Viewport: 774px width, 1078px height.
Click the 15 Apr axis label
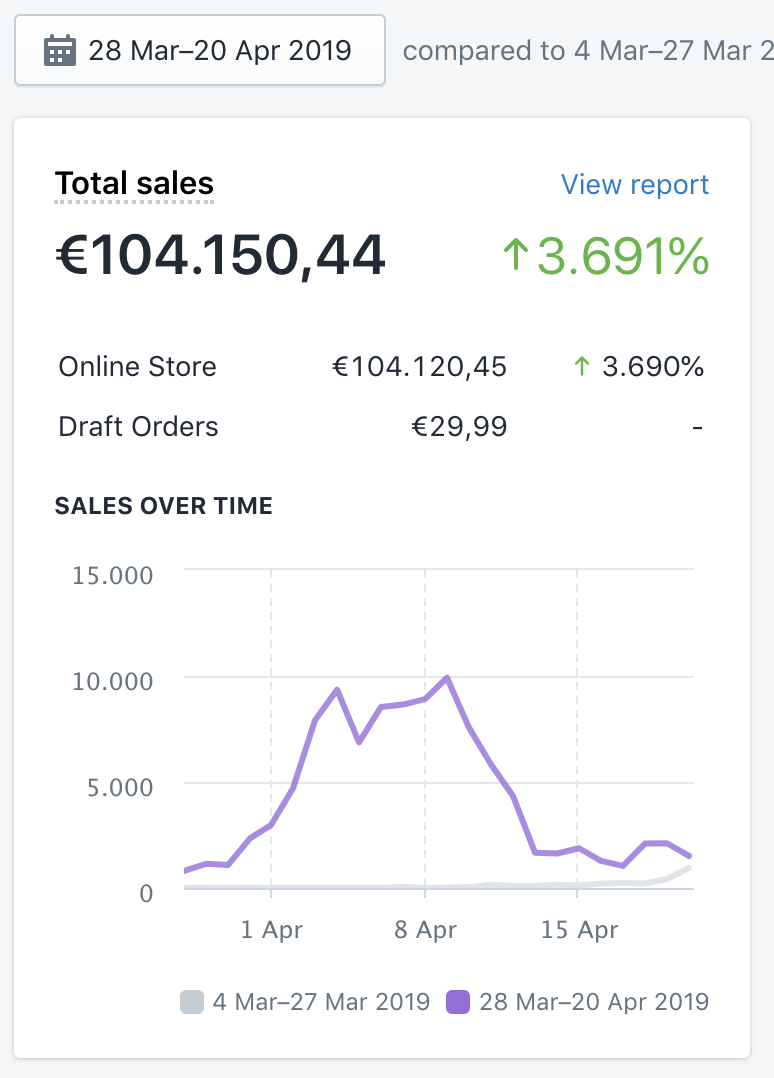tap(579, 930)
